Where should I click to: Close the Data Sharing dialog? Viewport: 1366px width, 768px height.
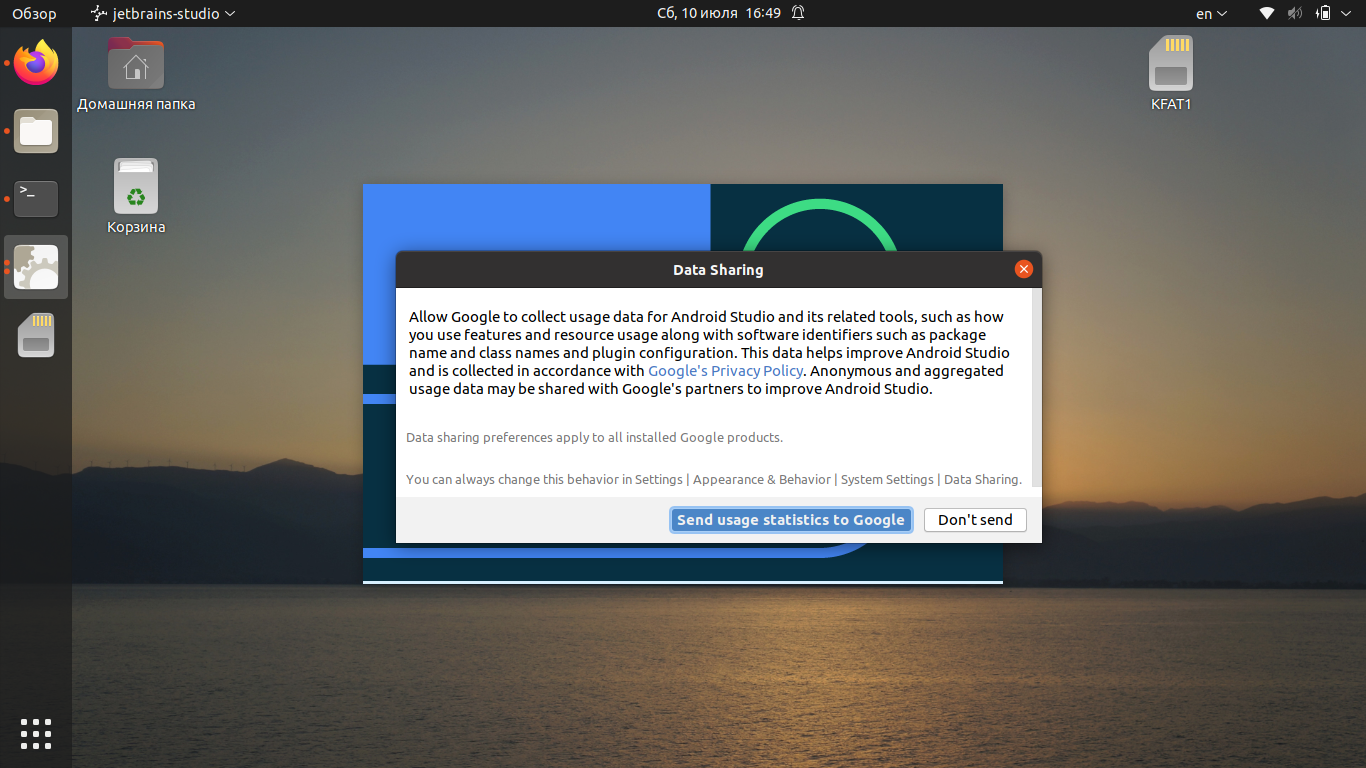[1023, 269]
